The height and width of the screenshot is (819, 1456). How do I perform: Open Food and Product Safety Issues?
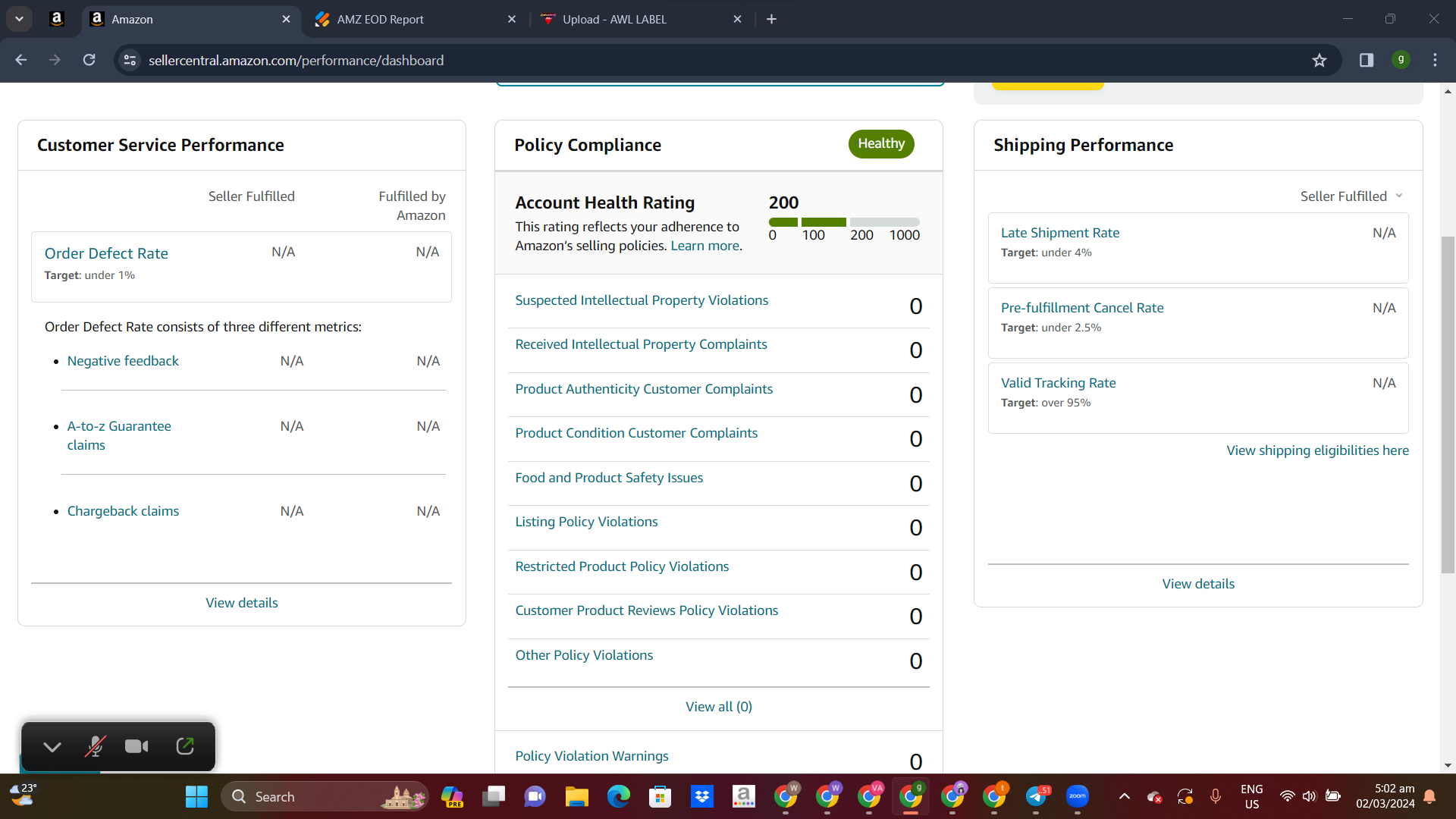point(609,478)
